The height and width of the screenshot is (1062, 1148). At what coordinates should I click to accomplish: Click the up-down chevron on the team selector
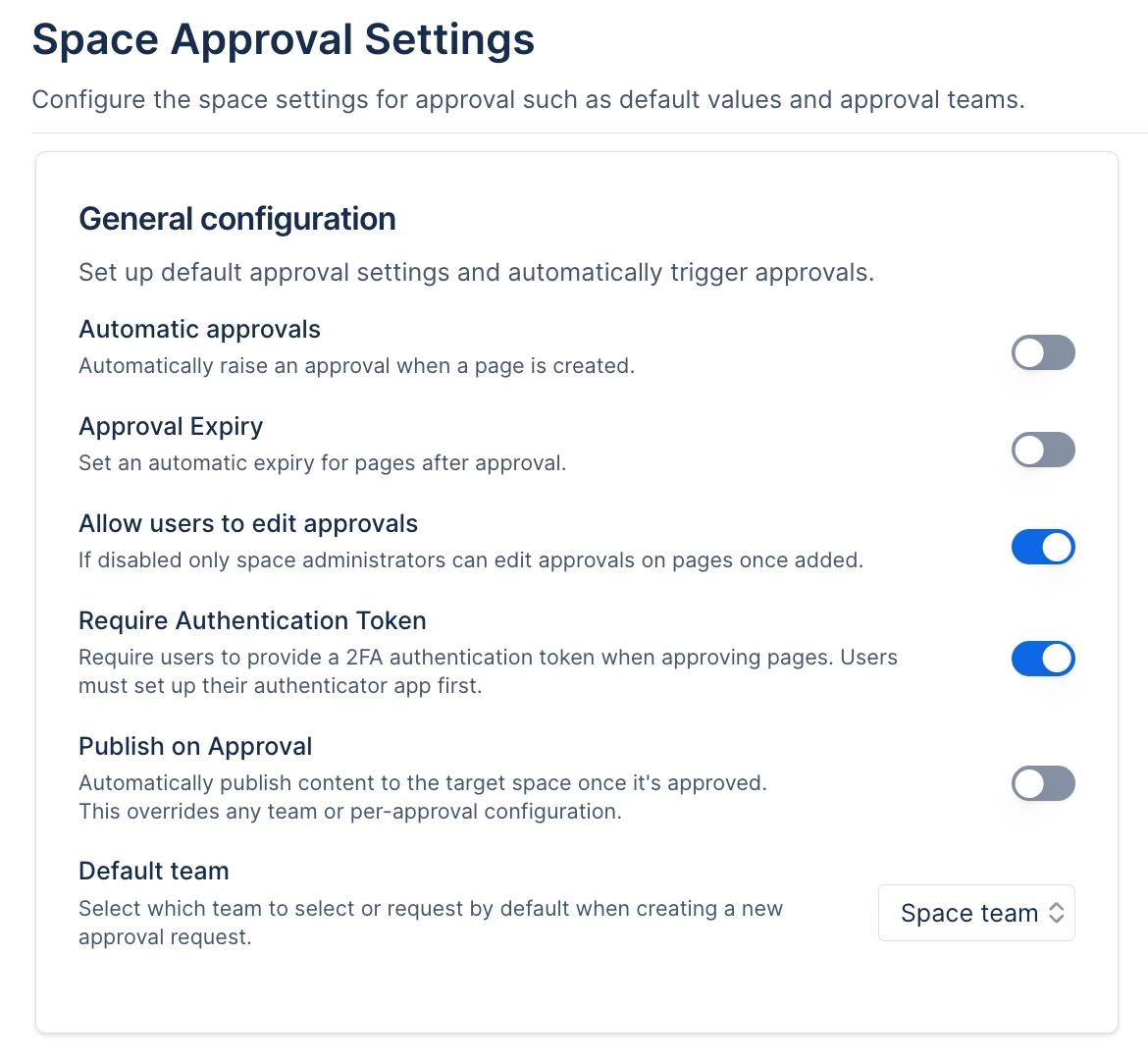tap(1058, 913)
